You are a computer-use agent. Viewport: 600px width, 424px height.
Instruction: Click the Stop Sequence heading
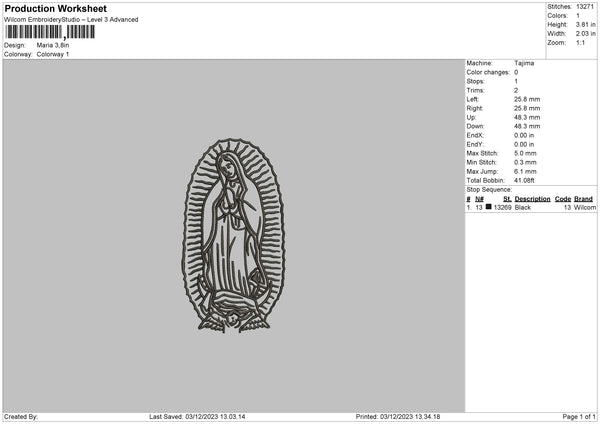489,189
